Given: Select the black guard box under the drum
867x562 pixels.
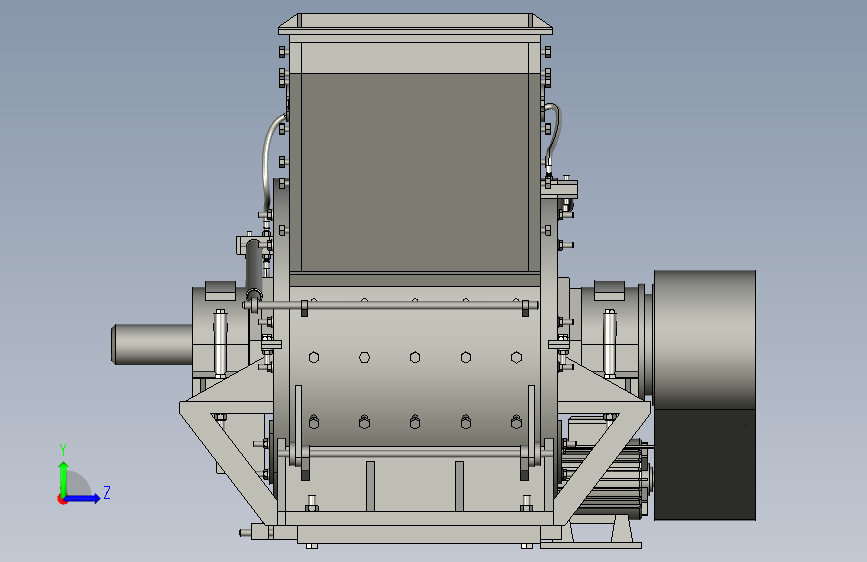Looking at the screenshot, I should coord(704,465).
